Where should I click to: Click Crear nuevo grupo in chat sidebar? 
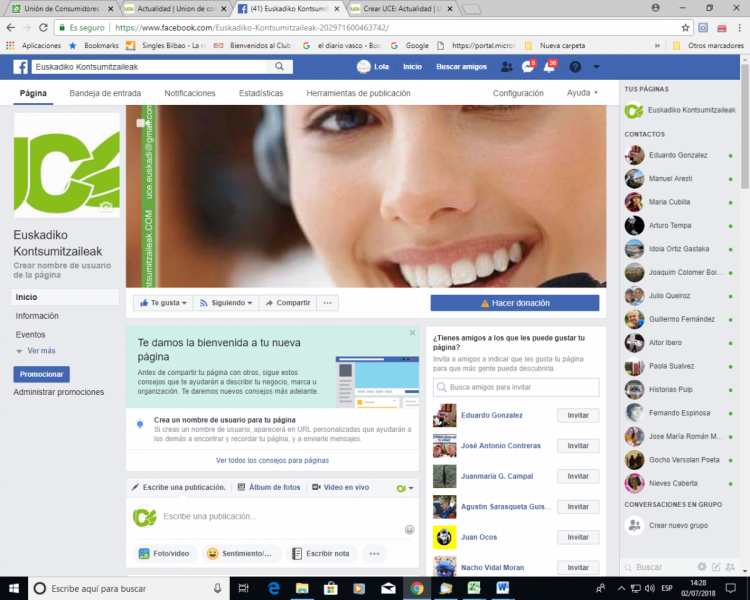(667, 525)
